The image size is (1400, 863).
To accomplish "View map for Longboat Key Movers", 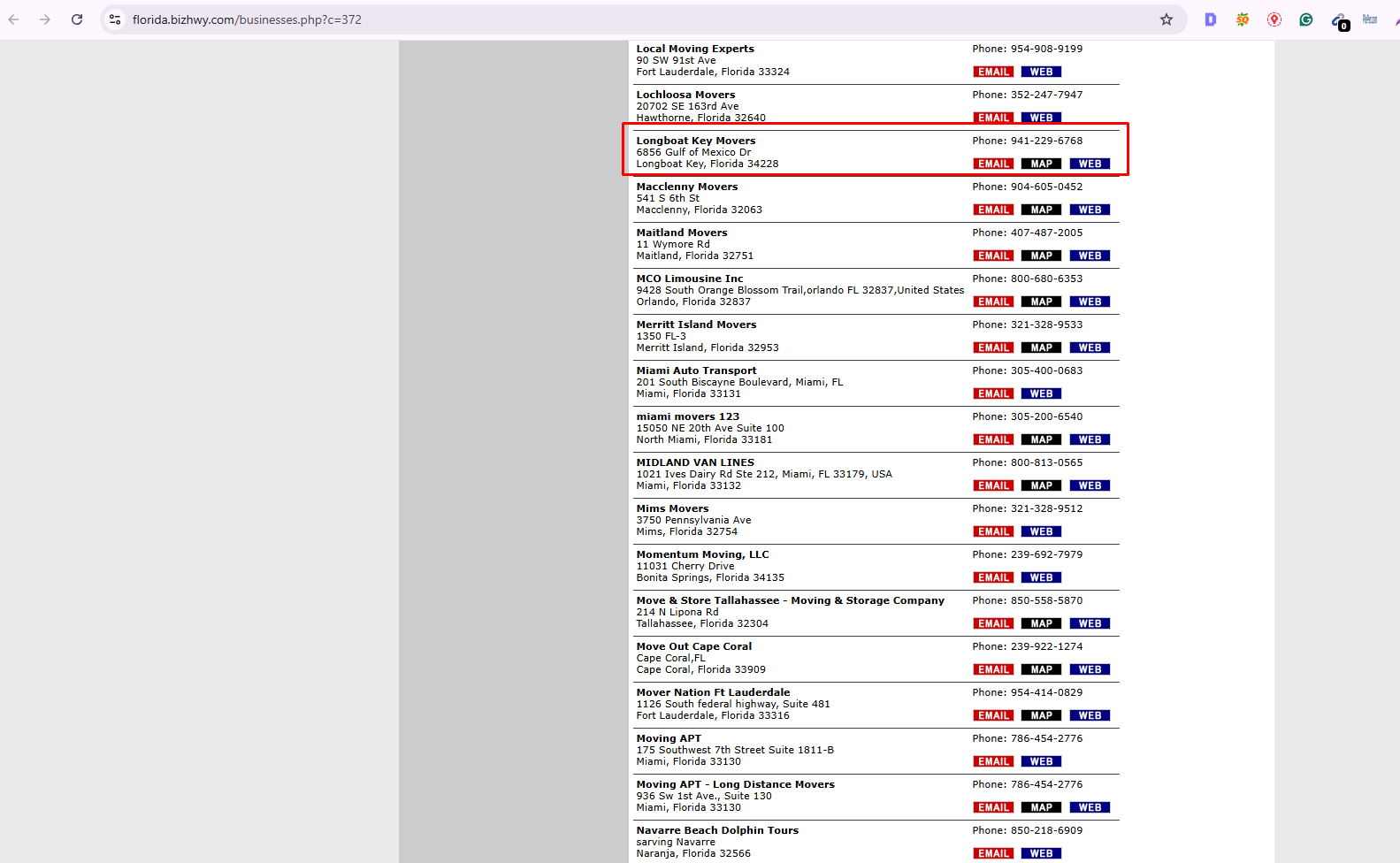I will pos(1041,164).
